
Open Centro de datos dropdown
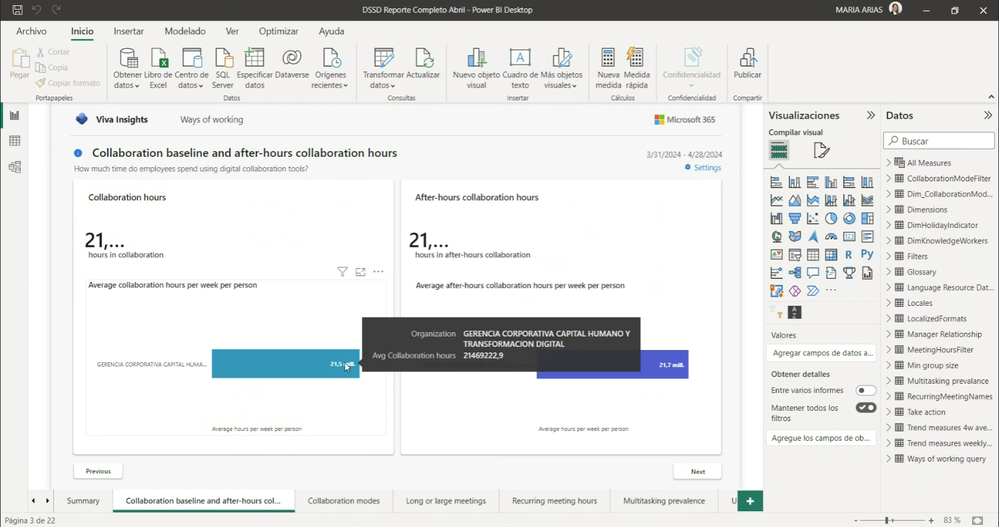pos(191,80)
